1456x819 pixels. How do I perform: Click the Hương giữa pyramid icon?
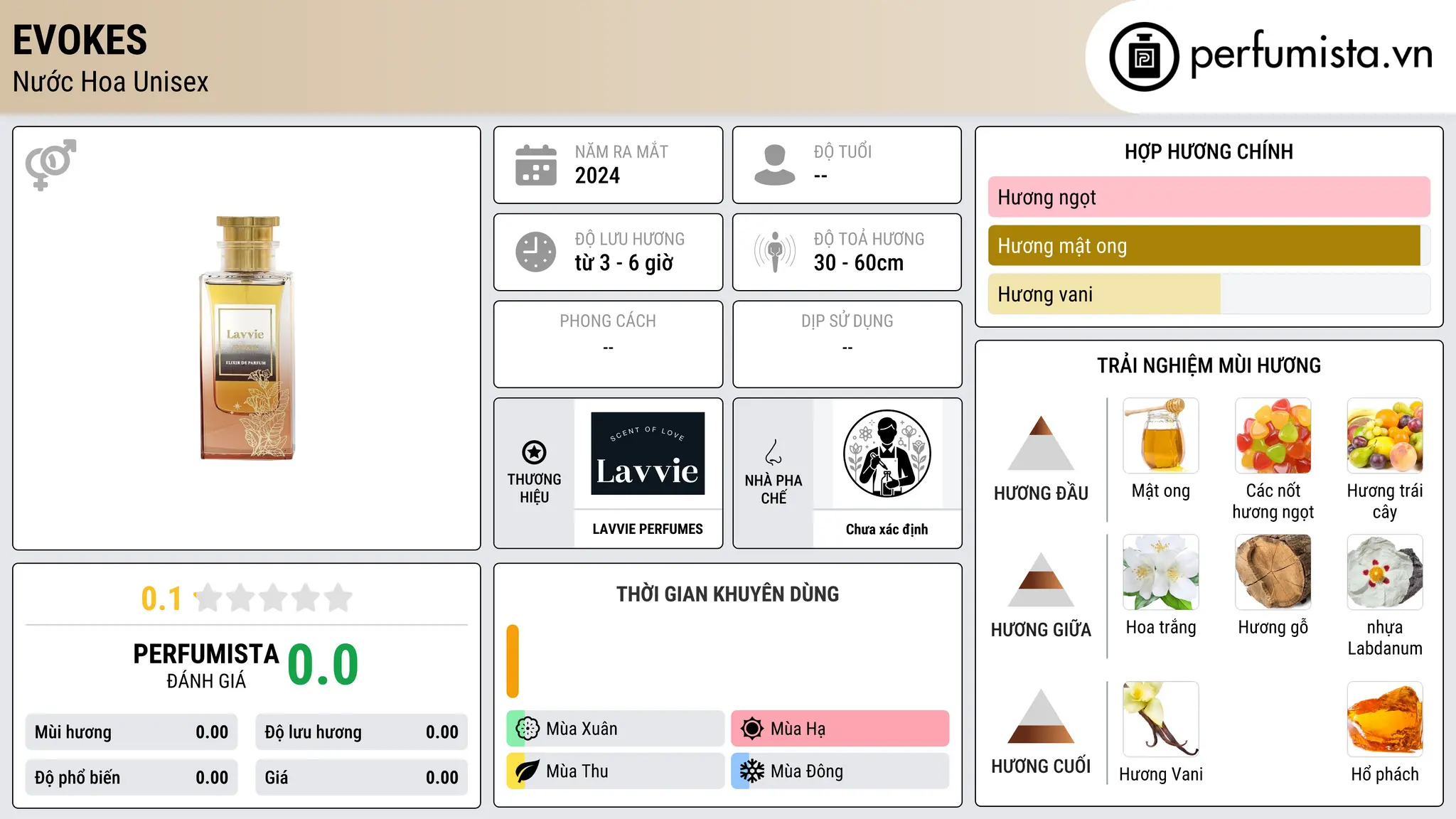tap(1041, 579)
